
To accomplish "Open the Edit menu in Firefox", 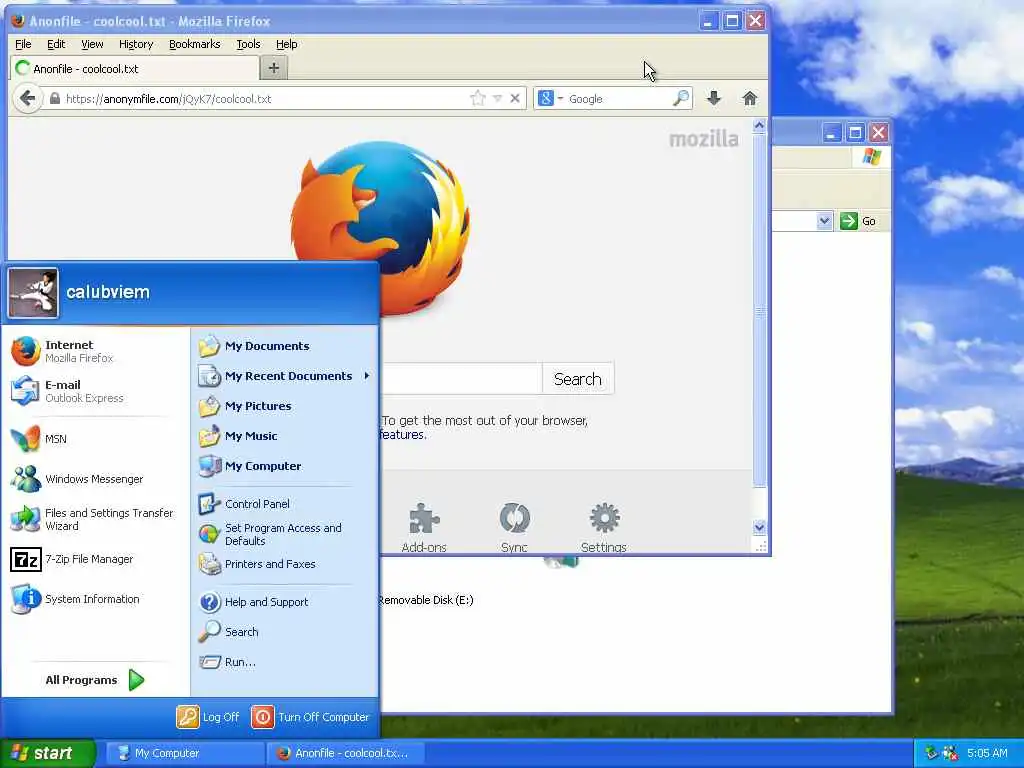I will coord(56,44).
